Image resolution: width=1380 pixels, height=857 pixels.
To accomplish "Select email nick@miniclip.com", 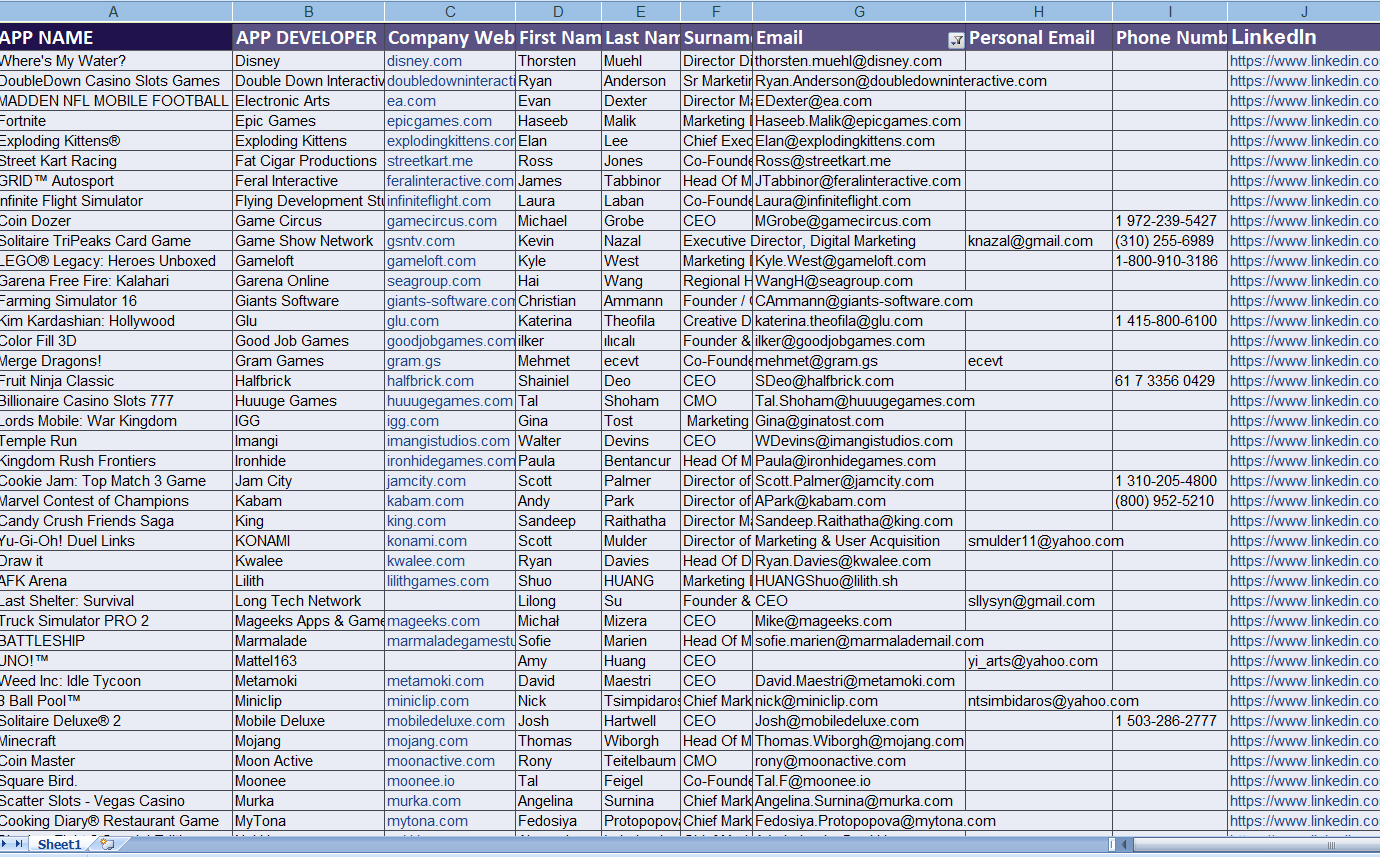I will [x=859, y=701].
